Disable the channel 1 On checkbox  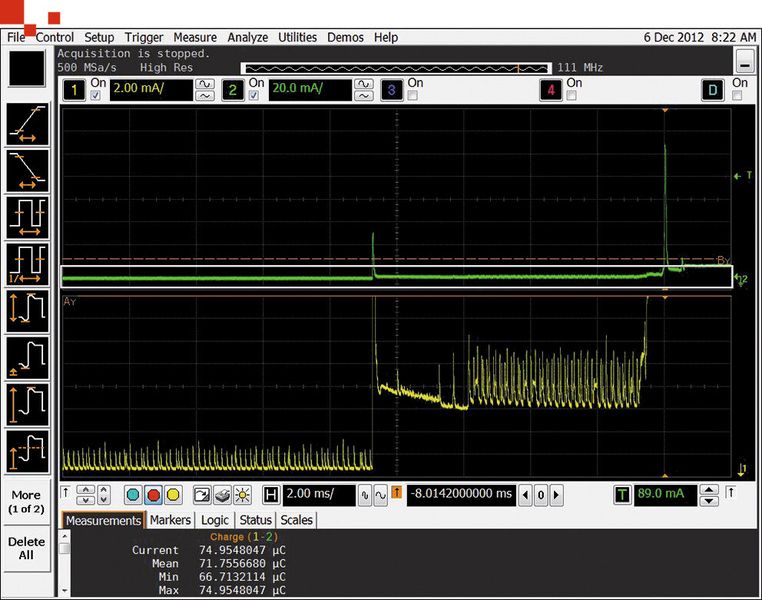96,96
